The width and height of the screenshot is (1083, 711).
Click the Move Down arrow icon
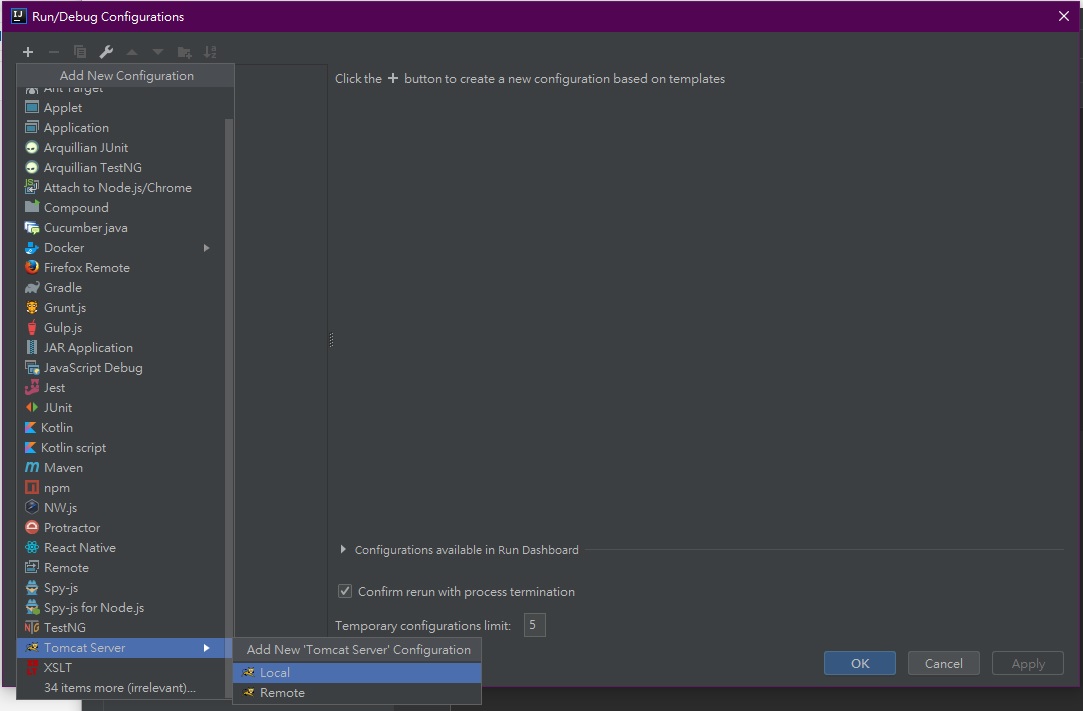[158, 52]
